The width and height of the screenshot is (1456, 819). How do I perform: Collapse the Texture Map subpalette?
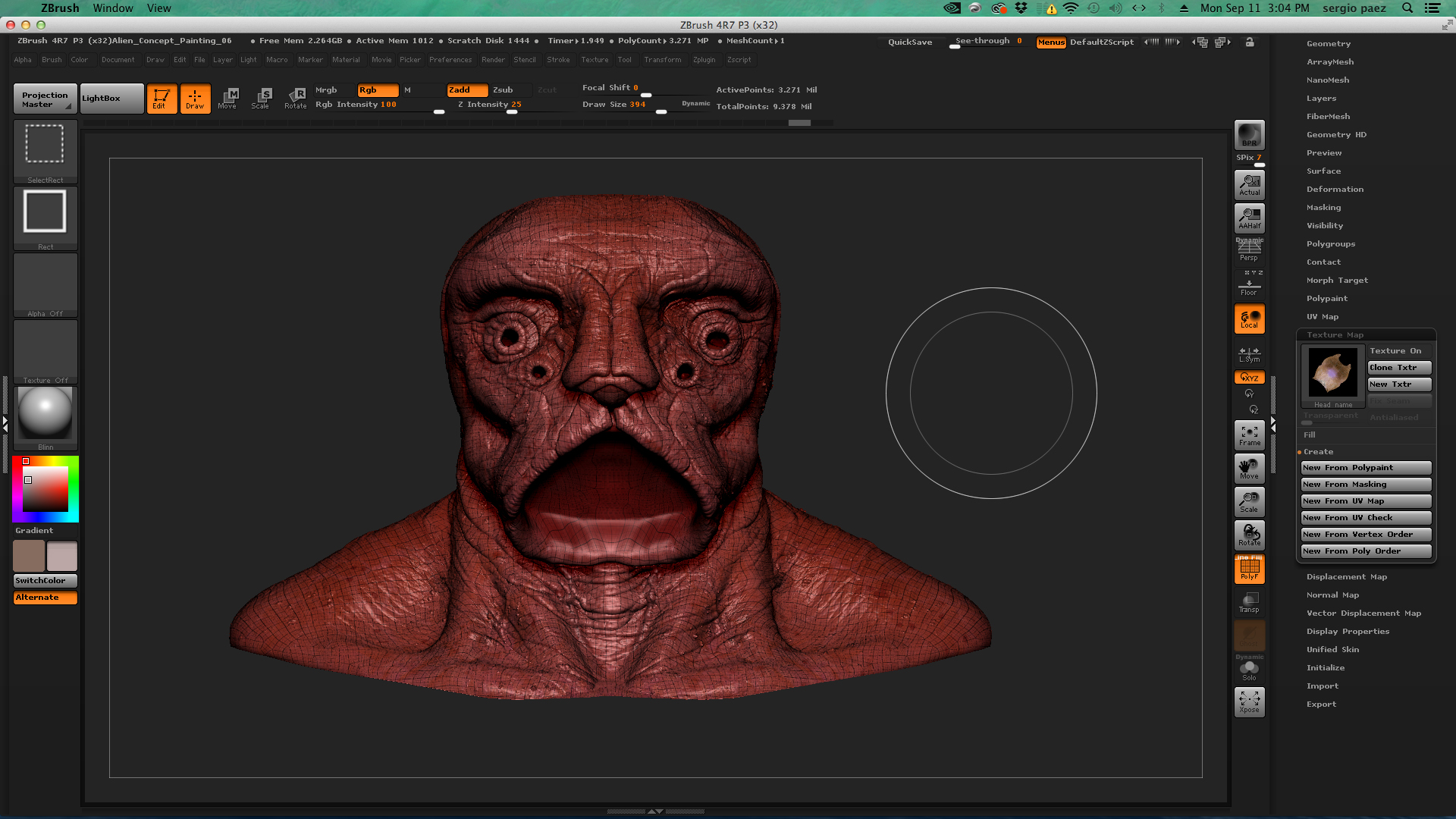tap(1335, 335)
